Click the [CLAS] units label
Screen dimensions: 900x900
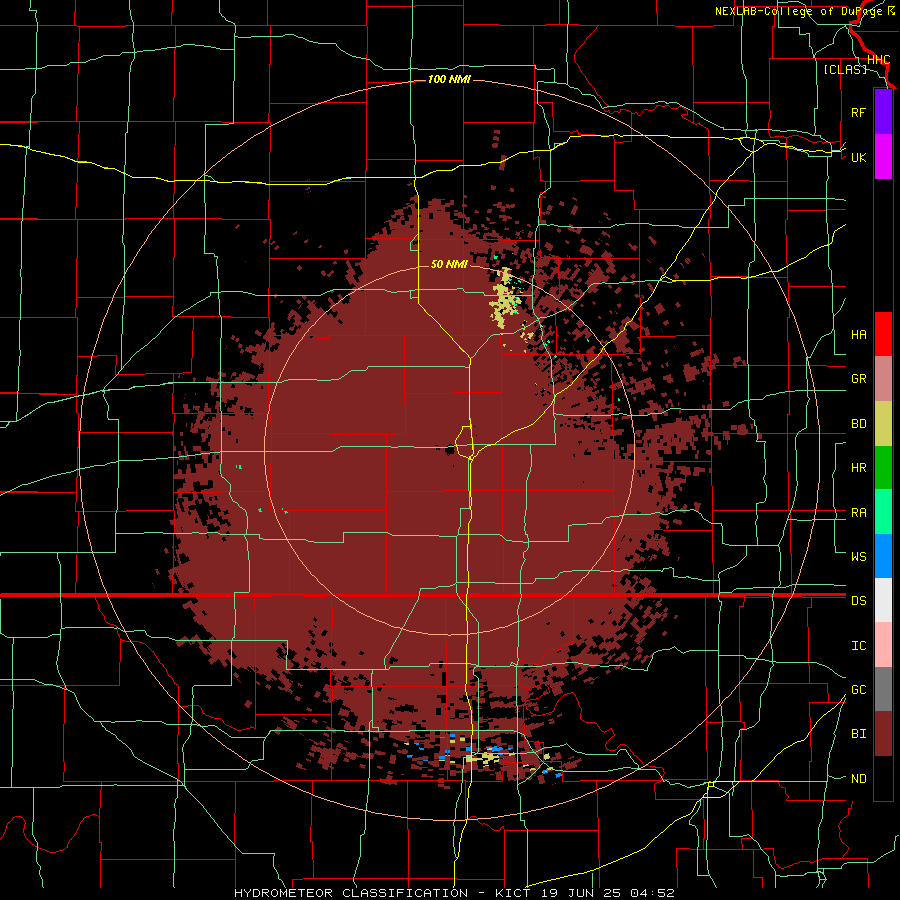point(845,69)
